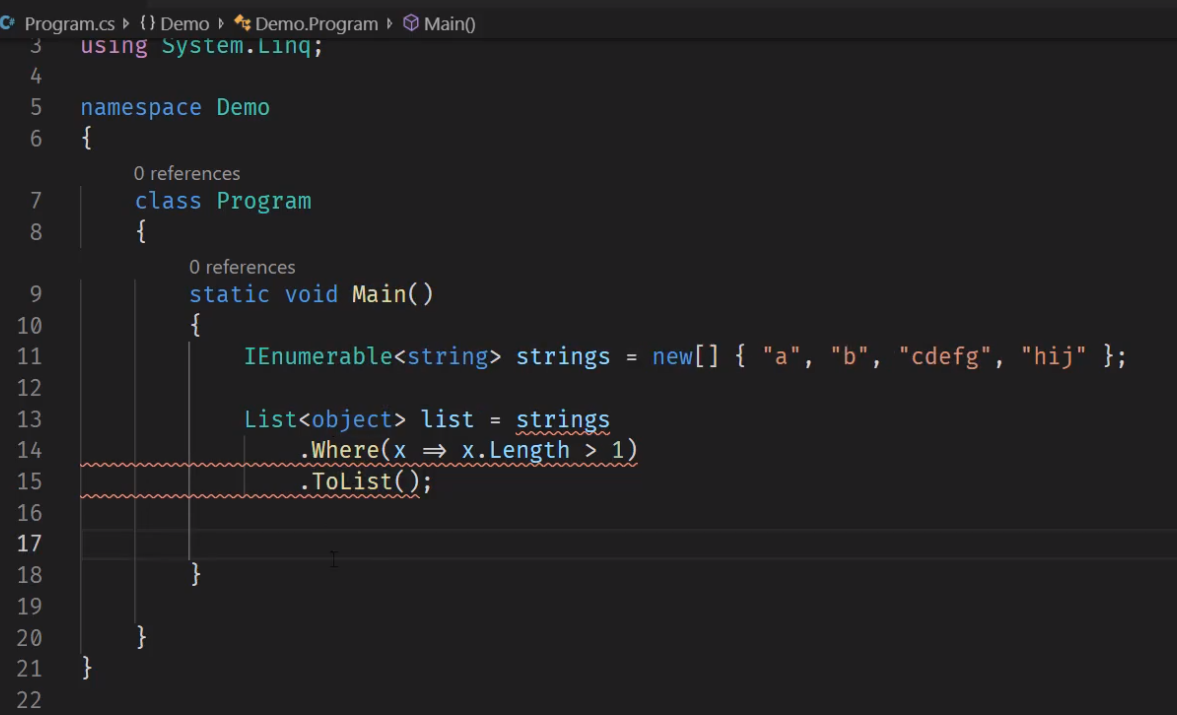This screenshot has width=1177, height=715.
Task: Show references above class Program
Action: pos(186,173)
